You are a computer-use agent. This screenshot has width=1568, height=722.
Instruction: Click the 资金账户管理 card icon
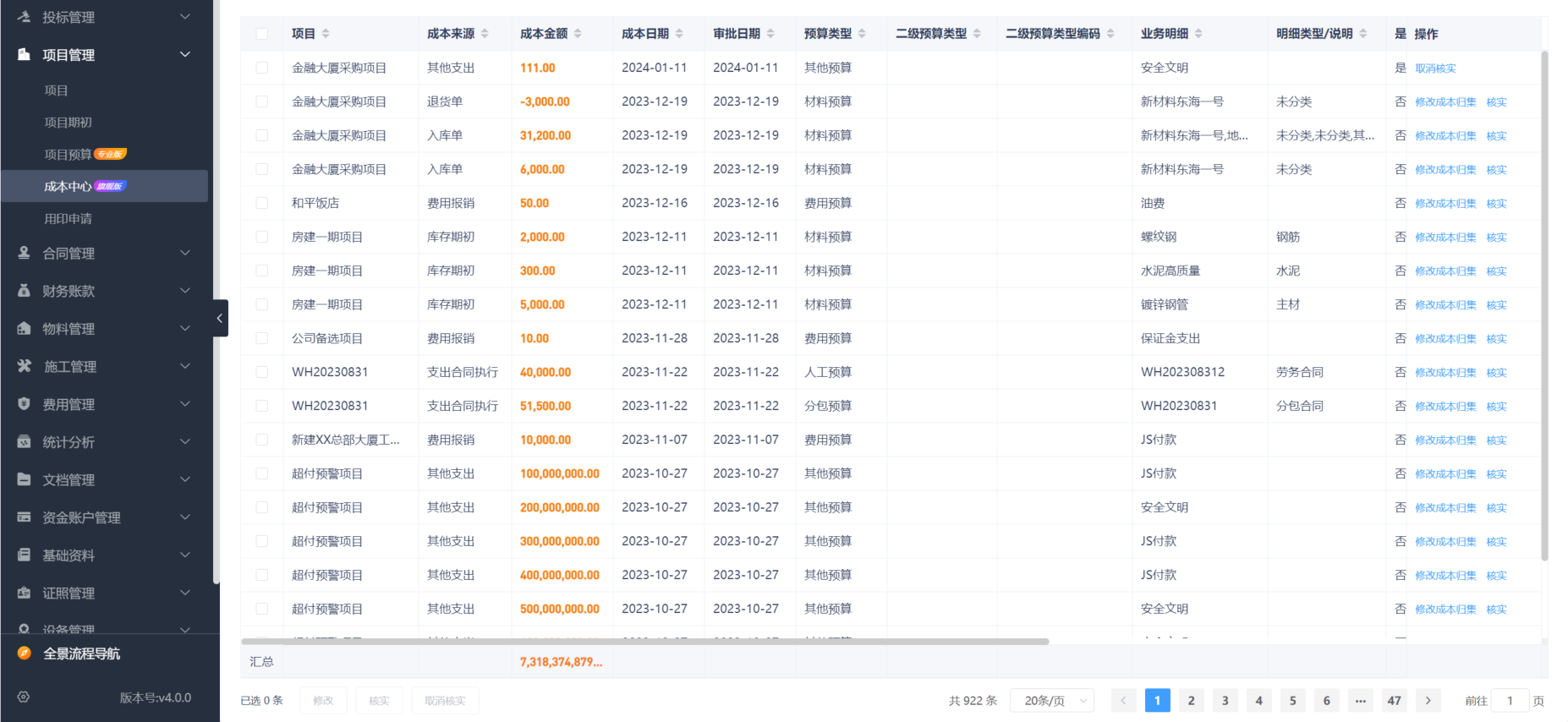click(x=24, y=517)
